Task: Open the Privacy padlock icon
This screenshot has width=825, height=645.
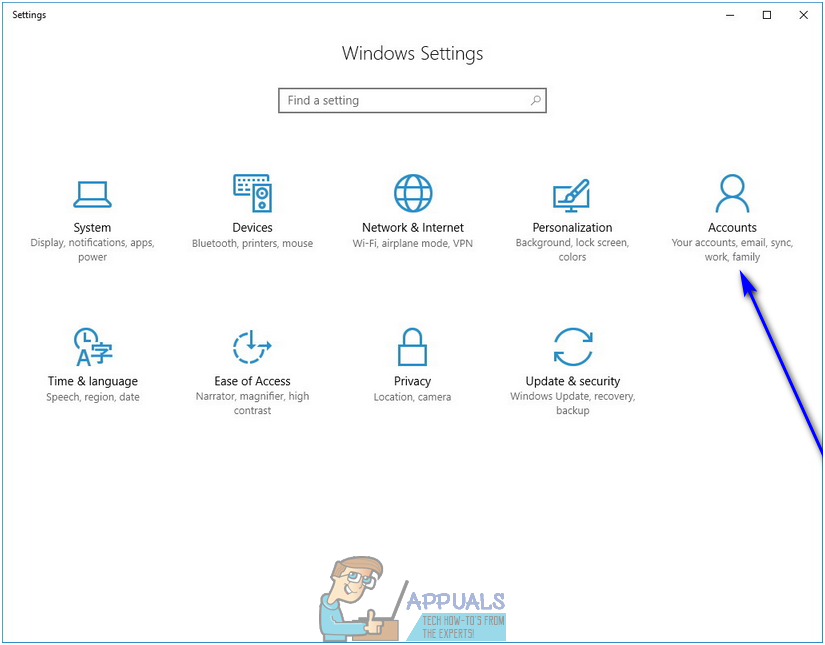Action: (x=412, y=347)
